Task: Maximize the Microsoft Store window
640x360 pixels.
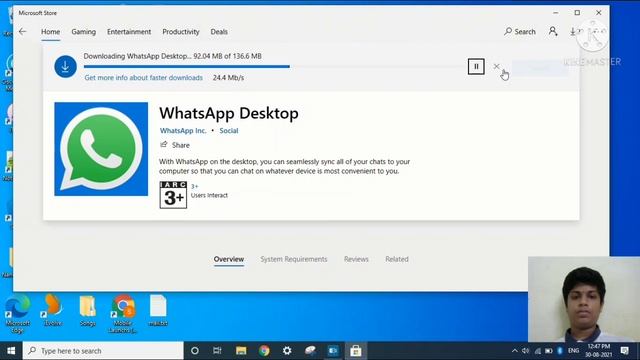Action: coord(577,13)
